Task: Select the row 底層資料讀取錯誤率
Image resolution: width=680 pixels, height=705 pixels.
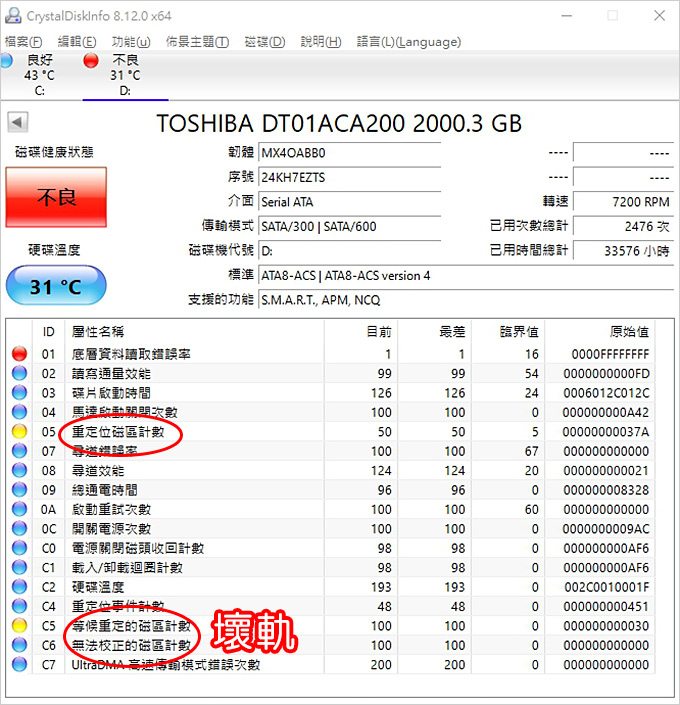Action: tap(331, 354)
